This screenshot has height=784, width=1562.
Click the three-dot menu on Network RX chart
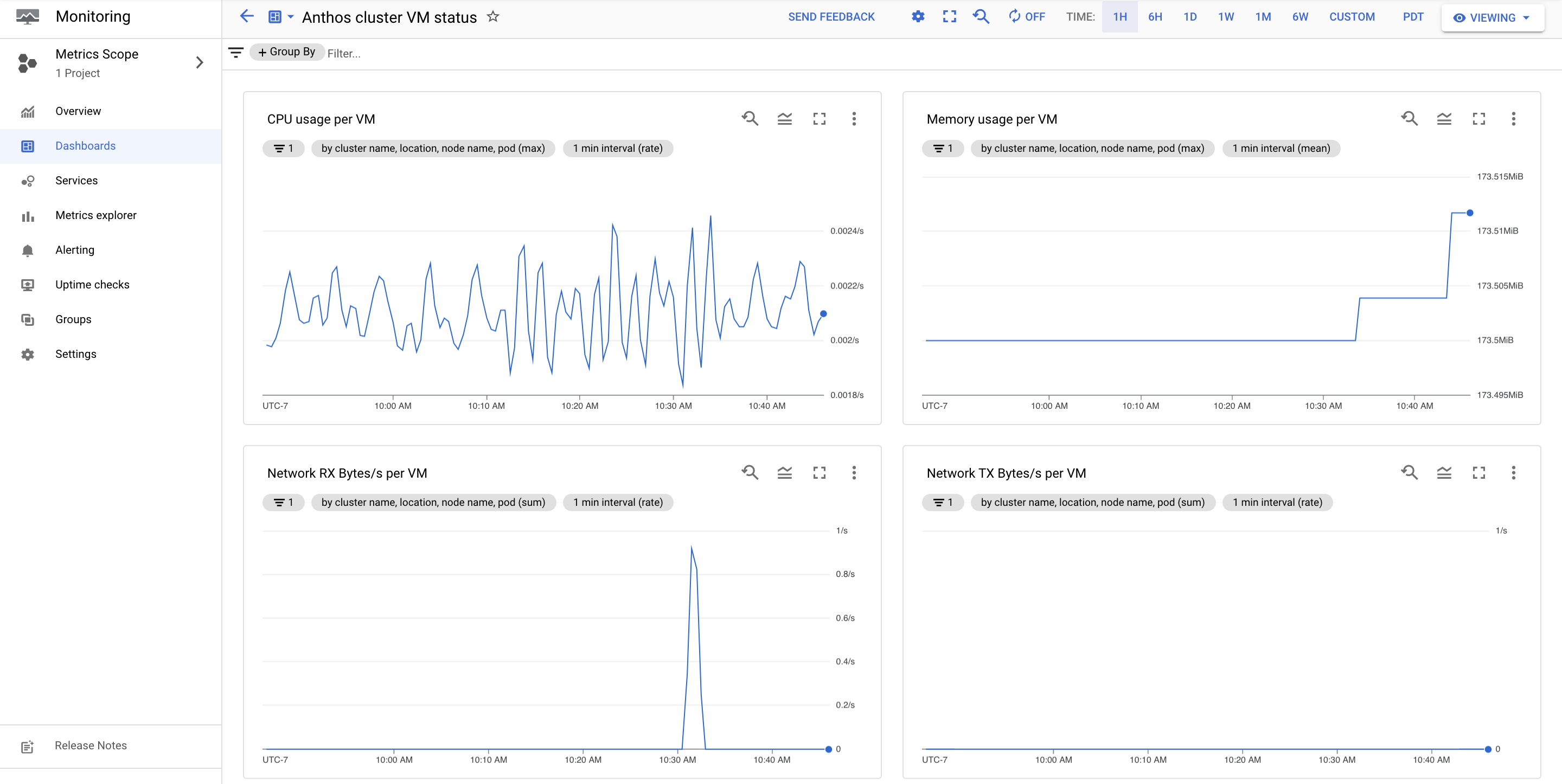[x=855, y=472]
